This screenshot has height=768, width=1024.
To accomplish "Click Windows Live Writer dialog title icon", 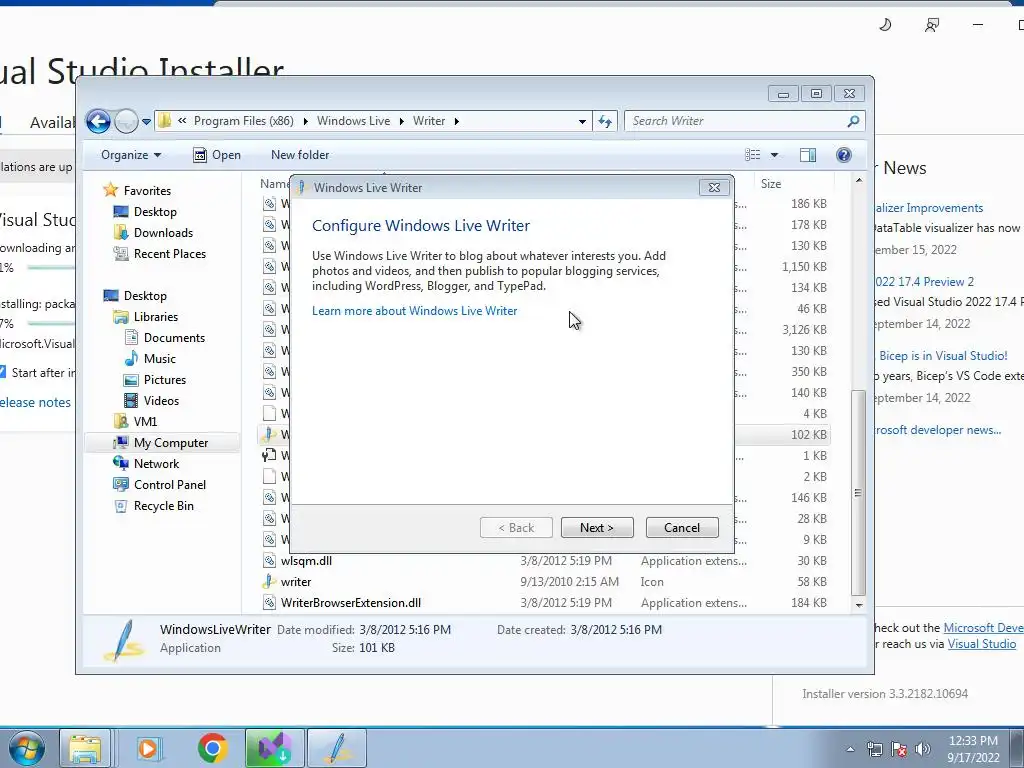I will click(301, 187).
